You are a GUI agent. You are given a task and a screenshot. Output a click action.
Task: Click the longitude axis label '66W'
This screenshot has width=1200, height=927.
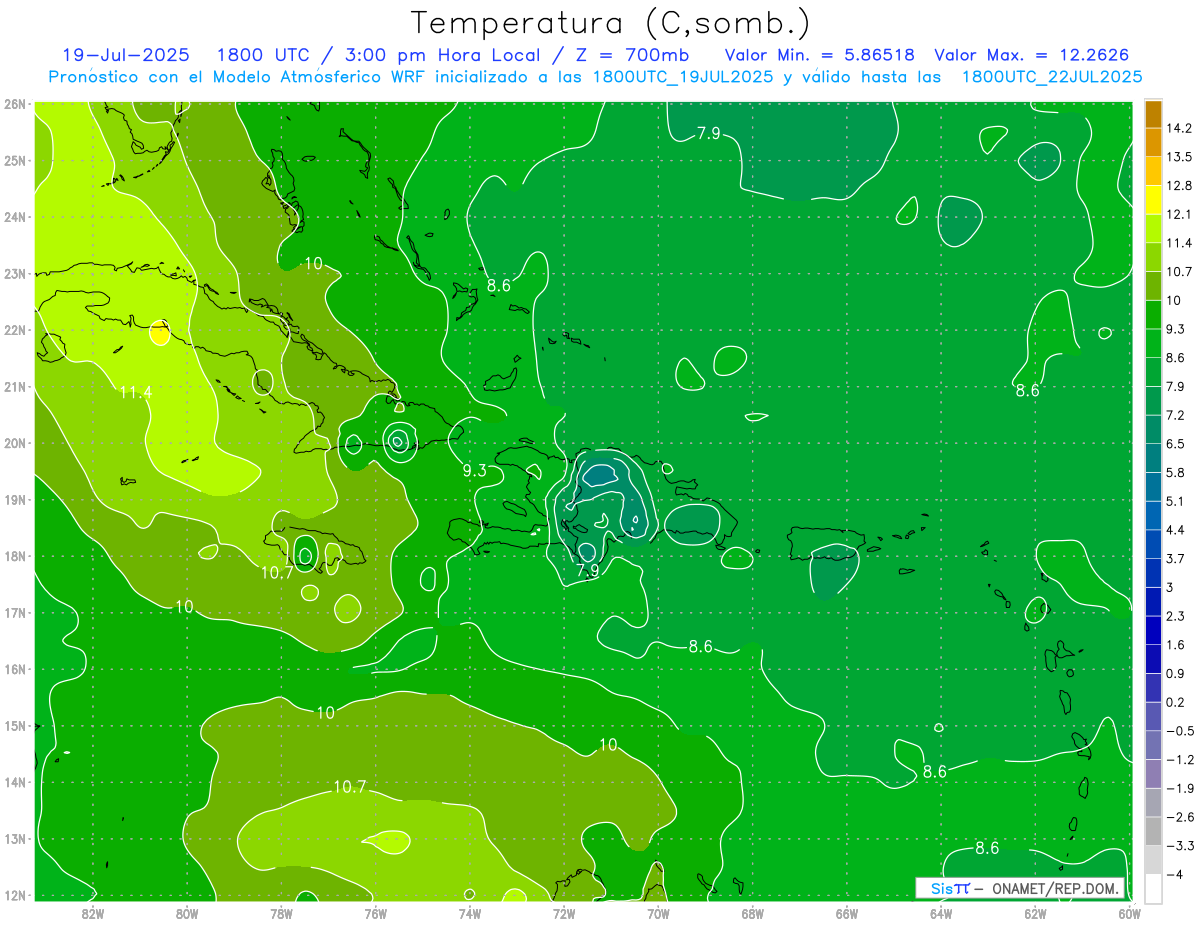(x=847, y=913)
